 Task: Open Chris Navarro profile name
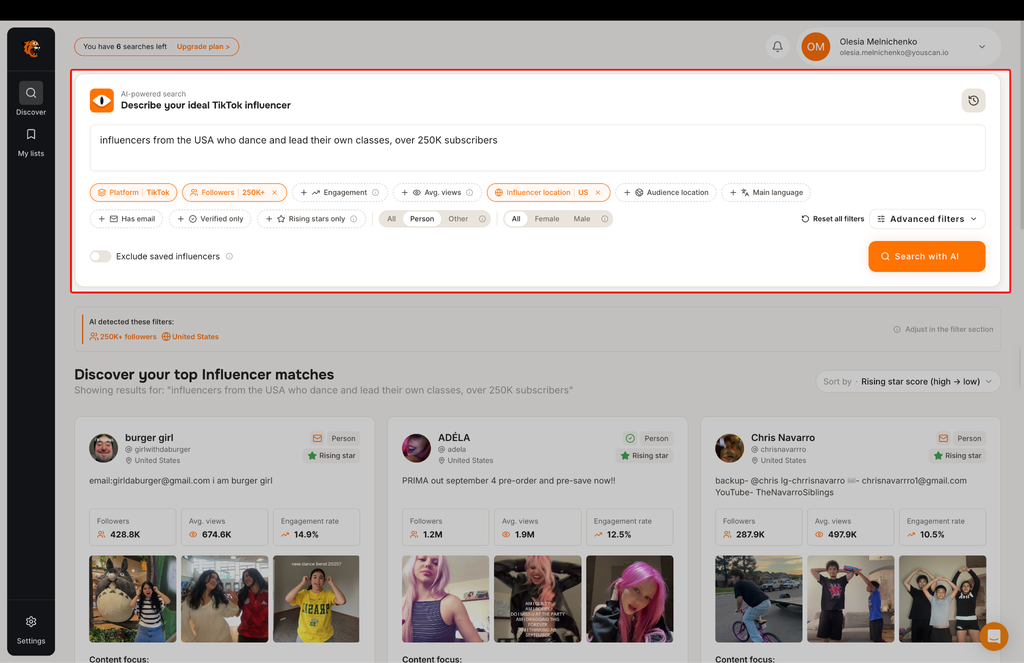coord(782,438)
